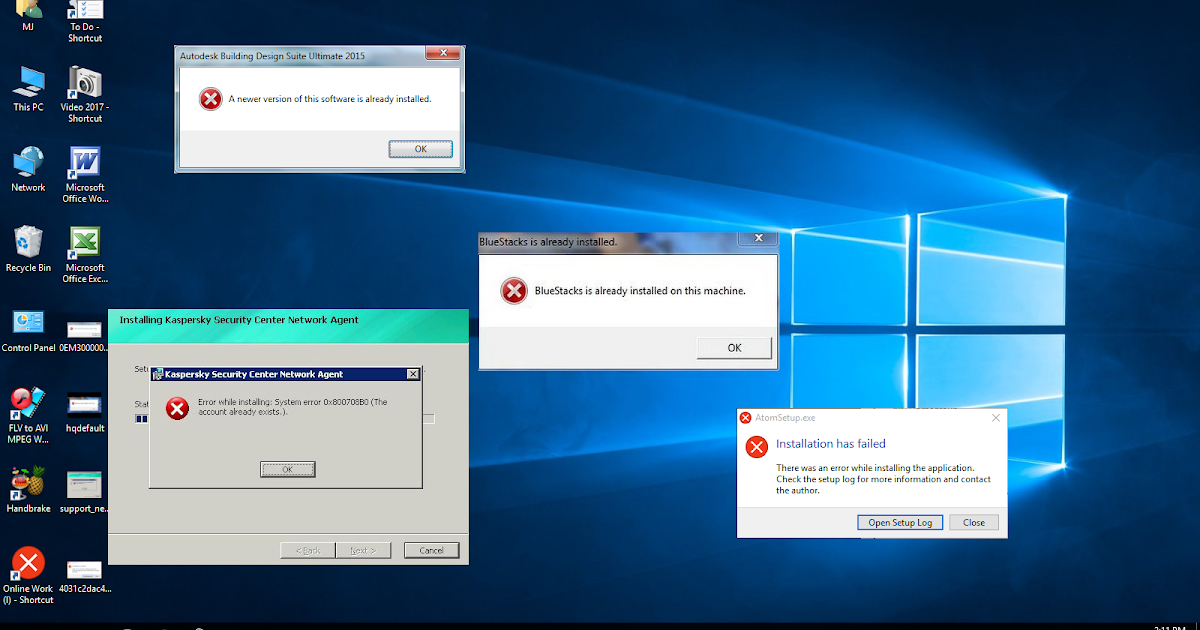Viewport: 1200px width, 630px height.
Task: Click the AtomSetup.exe title bar icon
Action: [x=744, y=418]
